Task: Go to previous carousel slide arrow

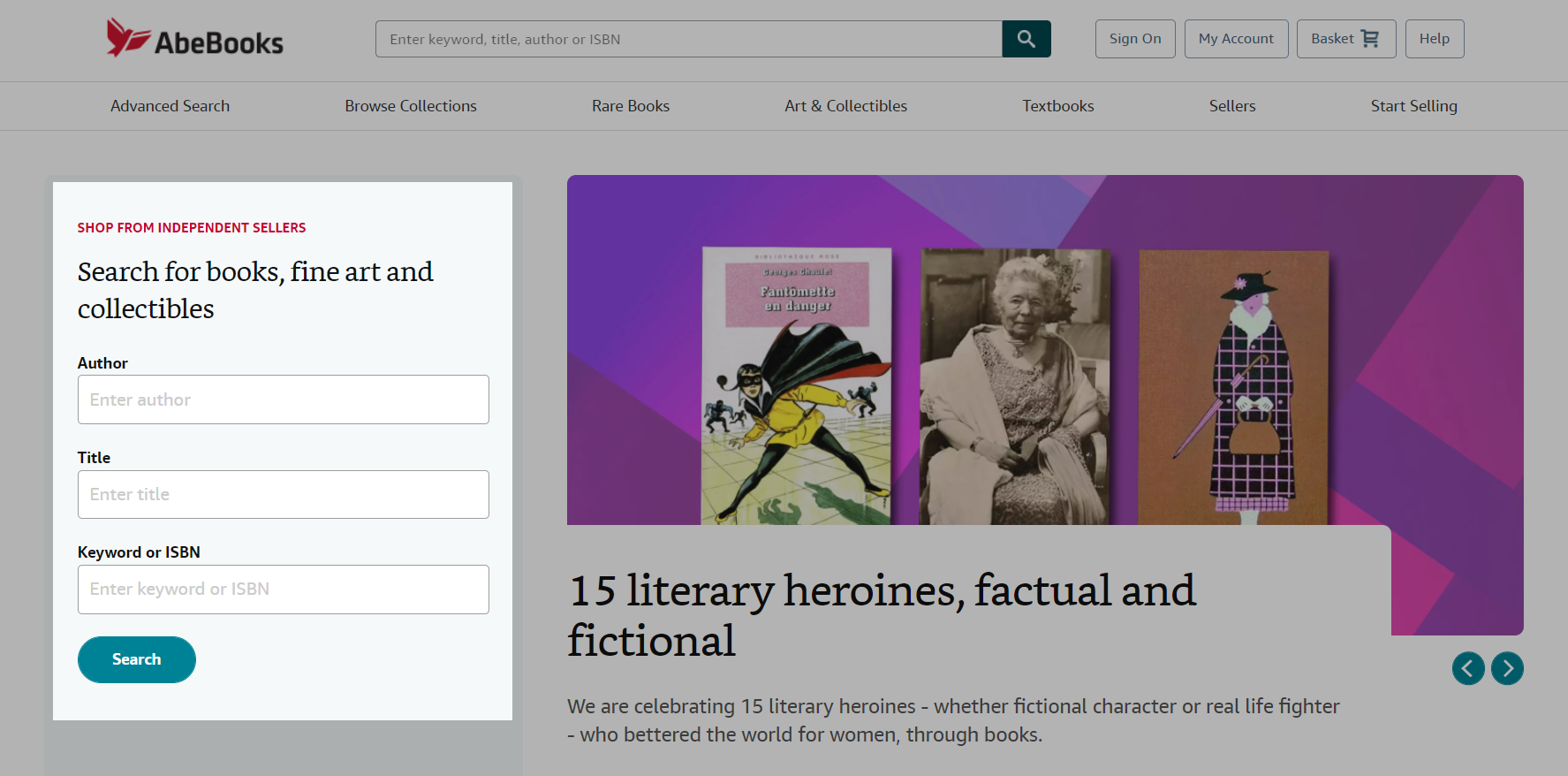Action: (1468, 668)
